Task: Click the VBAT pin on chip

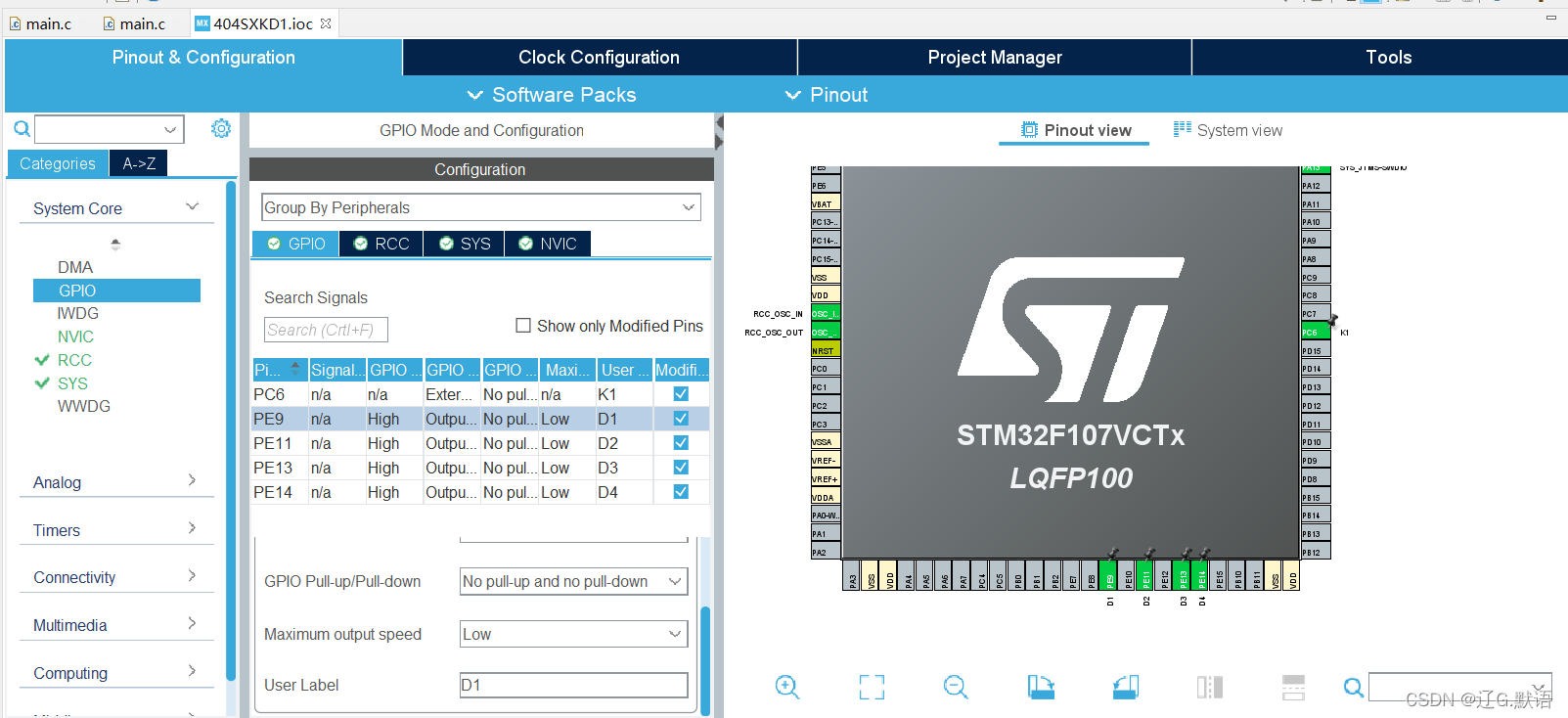Action: pos(826,203)
